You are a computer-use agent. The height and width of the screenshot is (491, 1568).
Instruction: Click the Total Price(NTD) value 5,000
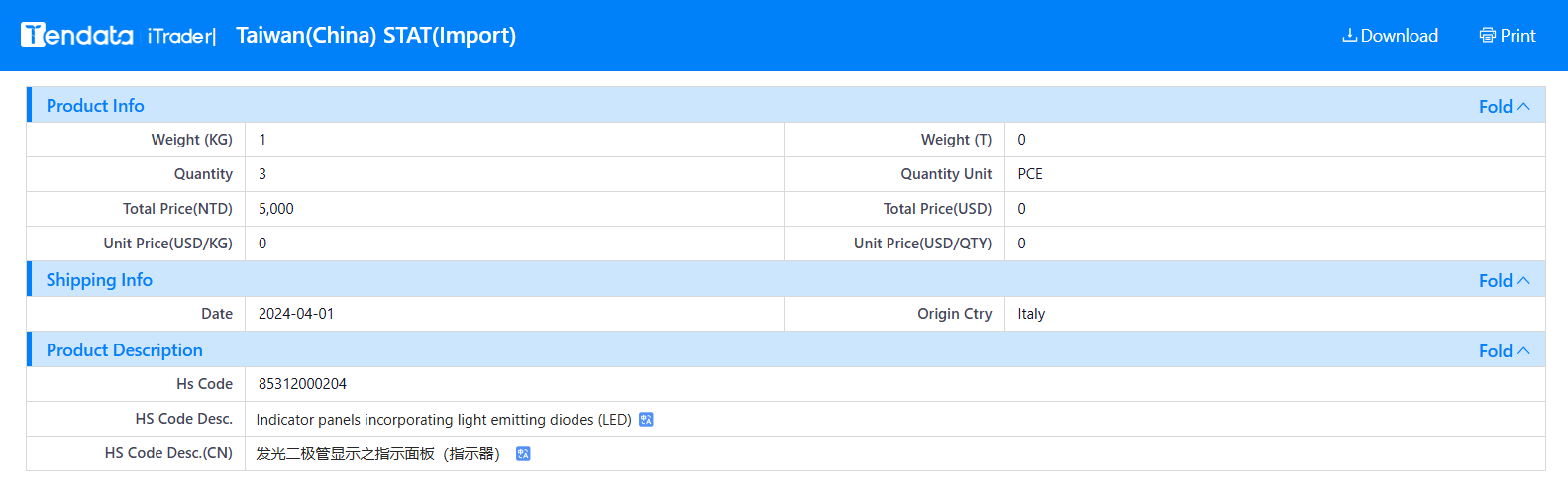[x=275, y=209]
